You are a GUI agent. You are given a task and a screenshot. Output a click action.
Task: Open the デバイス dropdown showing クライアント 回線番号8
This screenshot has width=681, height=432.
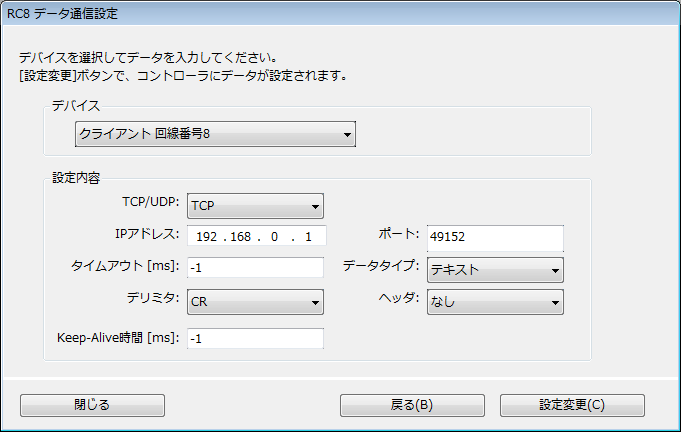215,134
